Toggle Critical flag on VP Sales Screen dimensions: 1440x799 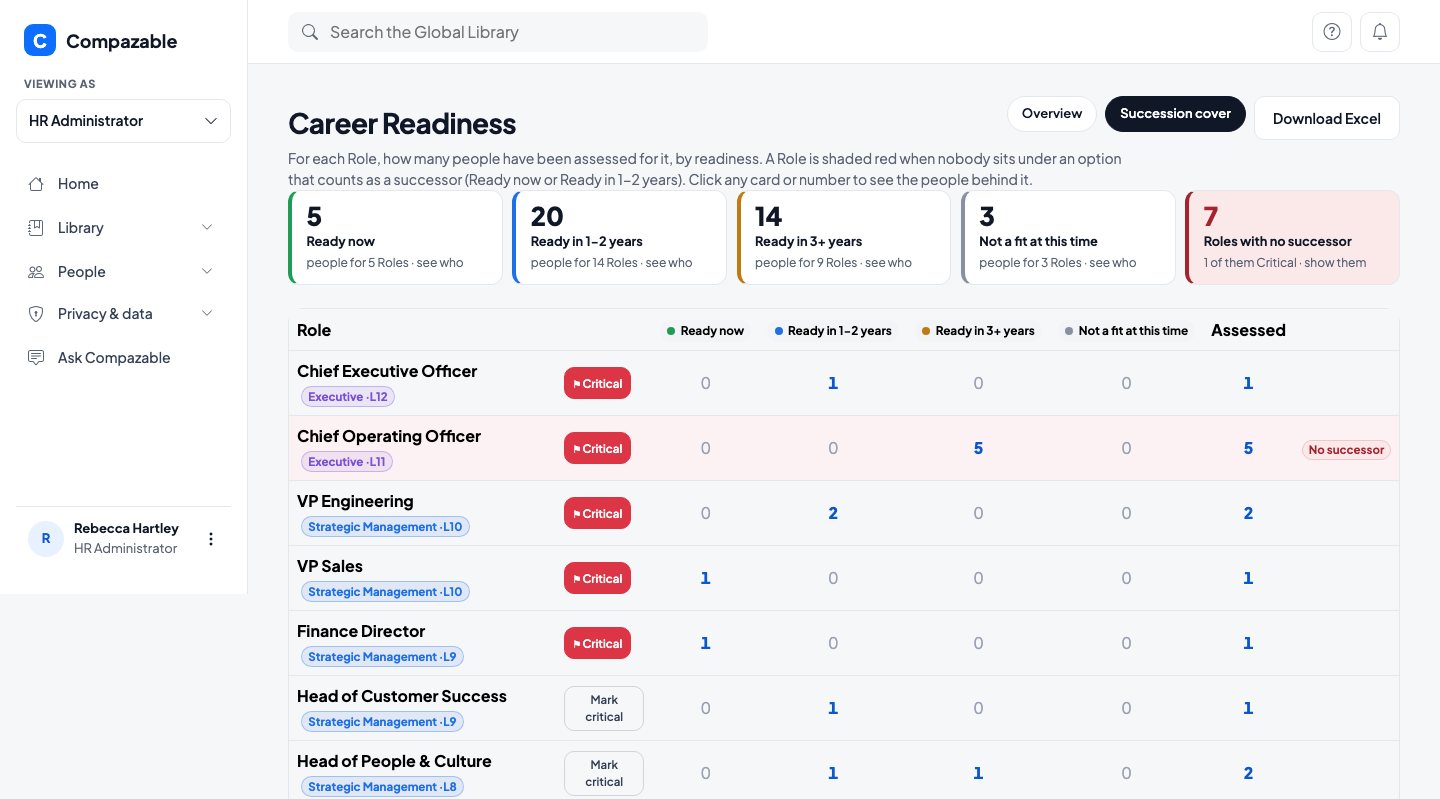[597, 578]
